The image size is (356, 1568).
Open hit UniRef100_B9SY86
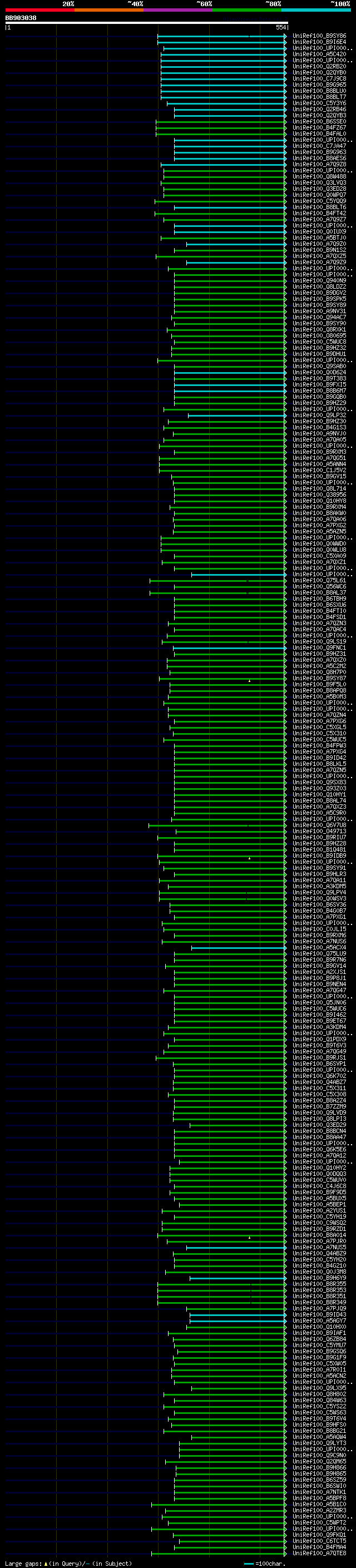pos(319,36)
